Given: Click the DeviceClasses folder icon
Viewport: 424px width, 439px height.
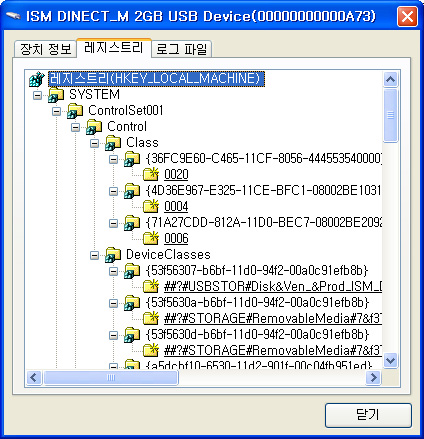Looking at the screenshot, I should tap(113, 255).
